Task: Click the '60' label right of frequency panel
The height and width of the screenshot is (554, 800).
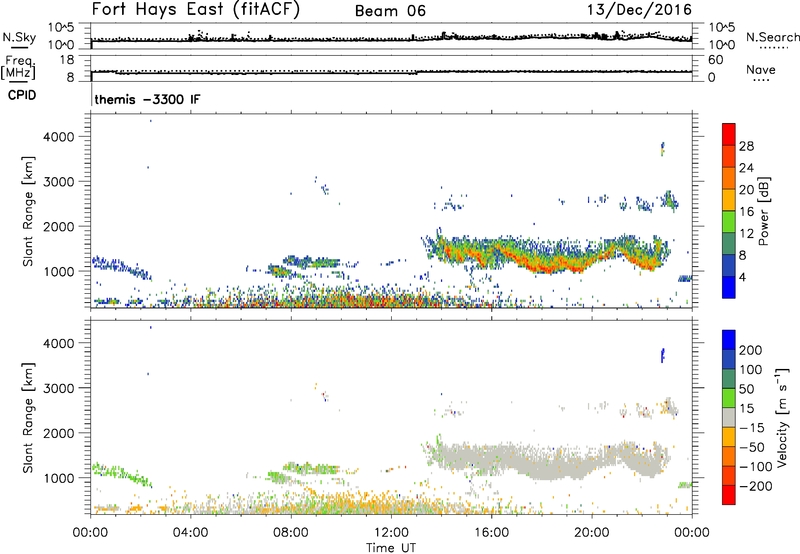Action: coord(716,60)
